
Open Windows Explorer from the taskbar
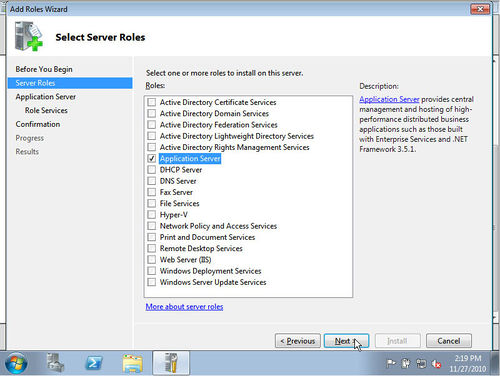coord(132,363)
